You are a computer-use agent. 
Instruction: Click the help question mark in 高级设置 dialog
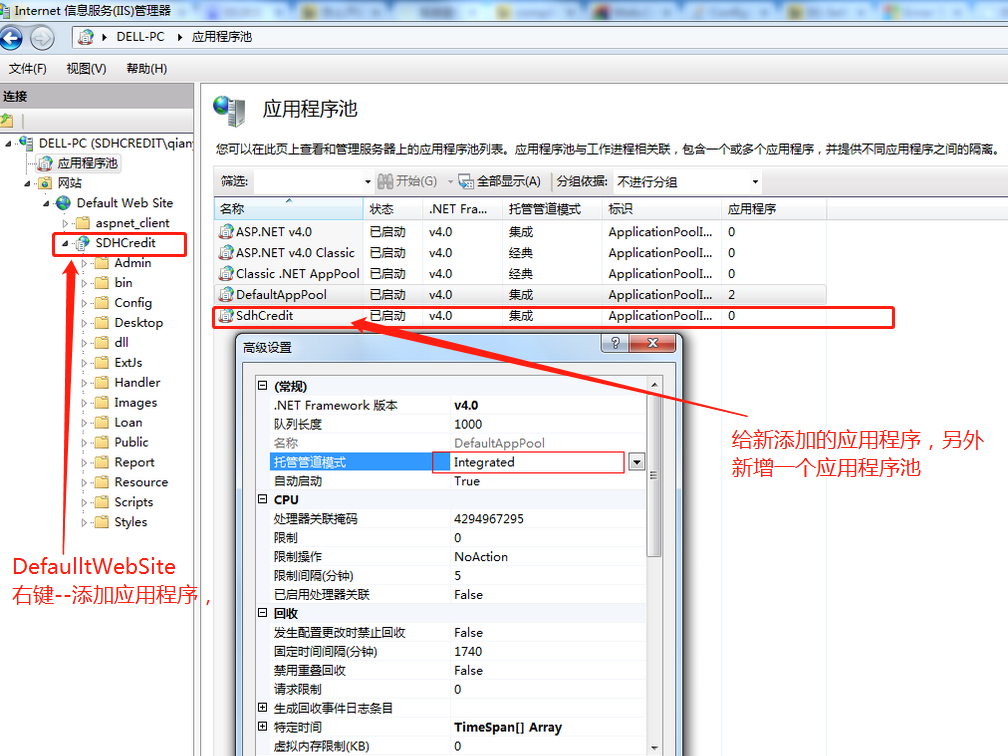tap(615, 343)
